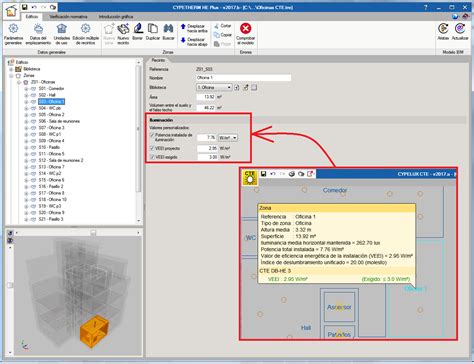Click 'Comedor' label in CYPELUX floor plan
This screenshot has width=474, height=364.
[x=335, y=190]
